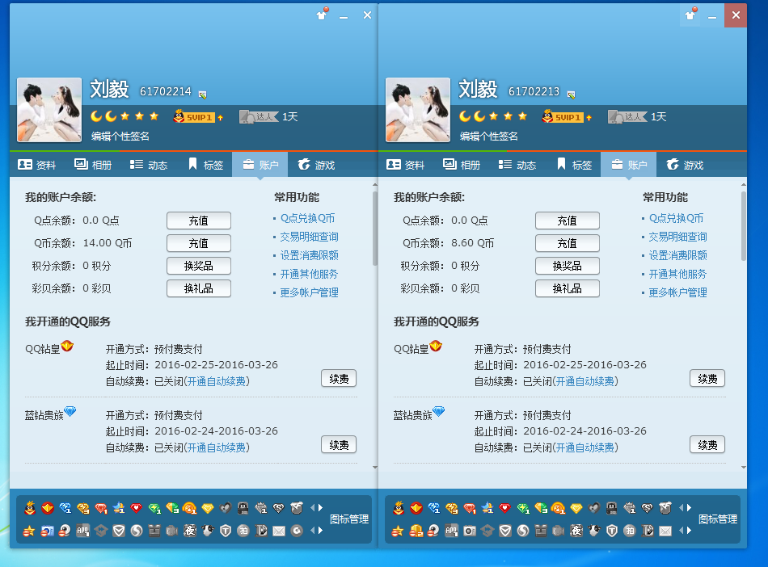Click the scrollbar up arrow in window 61702213
Screen dimensions: 768x567
(x=744, y=185)
